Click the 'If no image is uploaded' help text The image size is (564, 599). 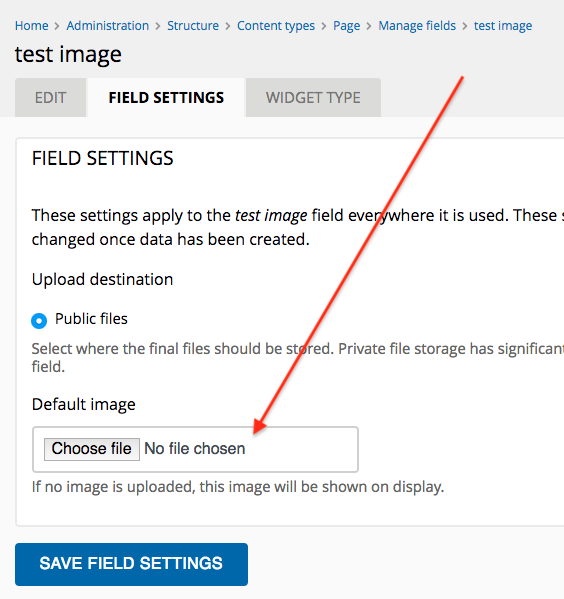pyautogui.click(x=238, y=487)
